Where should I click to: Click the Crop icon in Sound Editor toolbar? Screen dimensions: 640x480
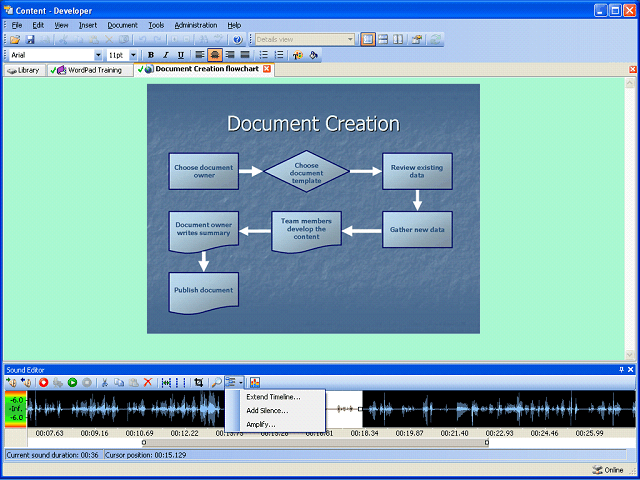pyautogui.click(x=199, y=382)
